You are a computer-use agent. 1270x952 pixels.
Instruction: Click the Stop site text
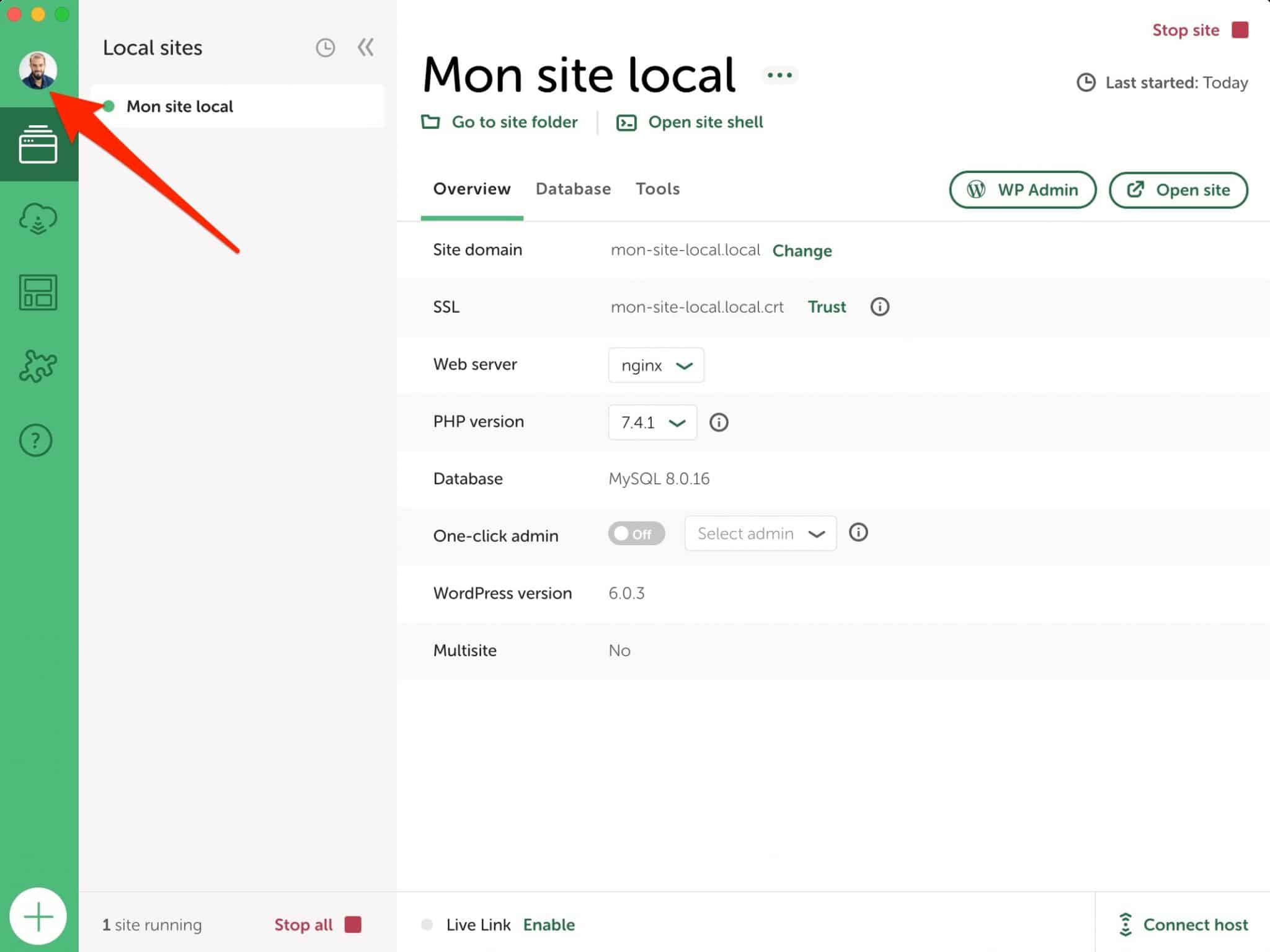point(1186,30)
